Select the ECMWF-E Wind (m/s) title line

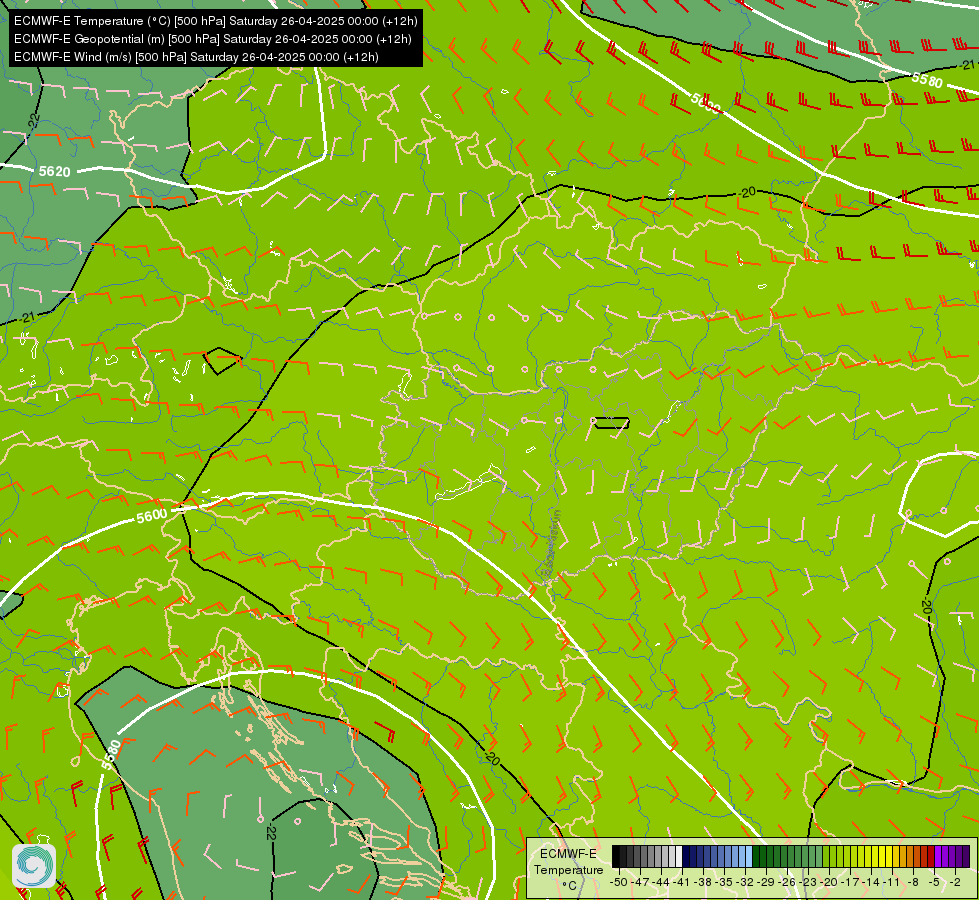point(196,57)
